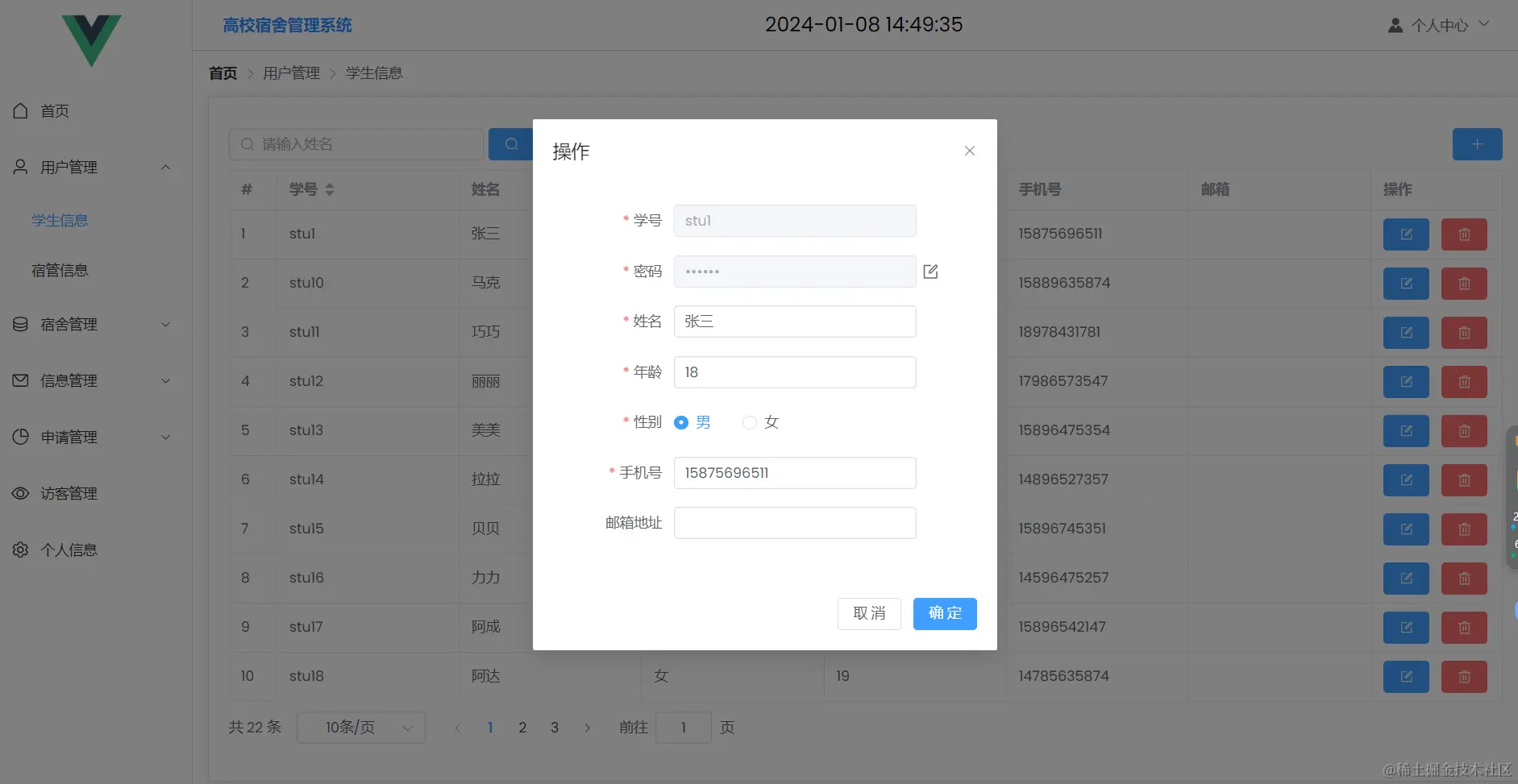Click delete icon for row stu18
1518x784 pixels.
(1464, 677)
